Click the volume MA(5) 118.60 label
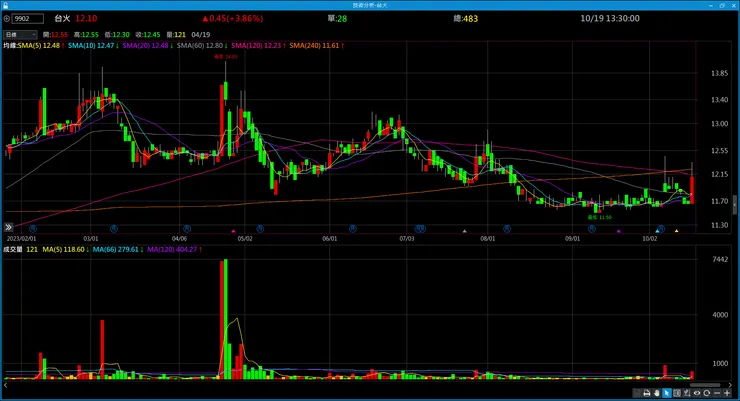This screenshot has height=401, width=740. click(63, 250)
